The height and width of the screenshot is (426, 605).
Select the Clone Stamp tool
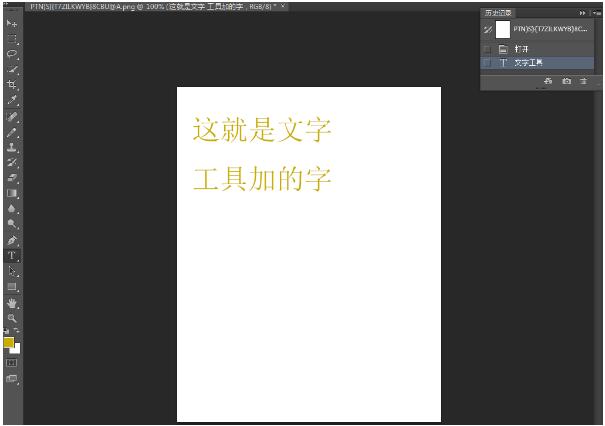(12, 147)
